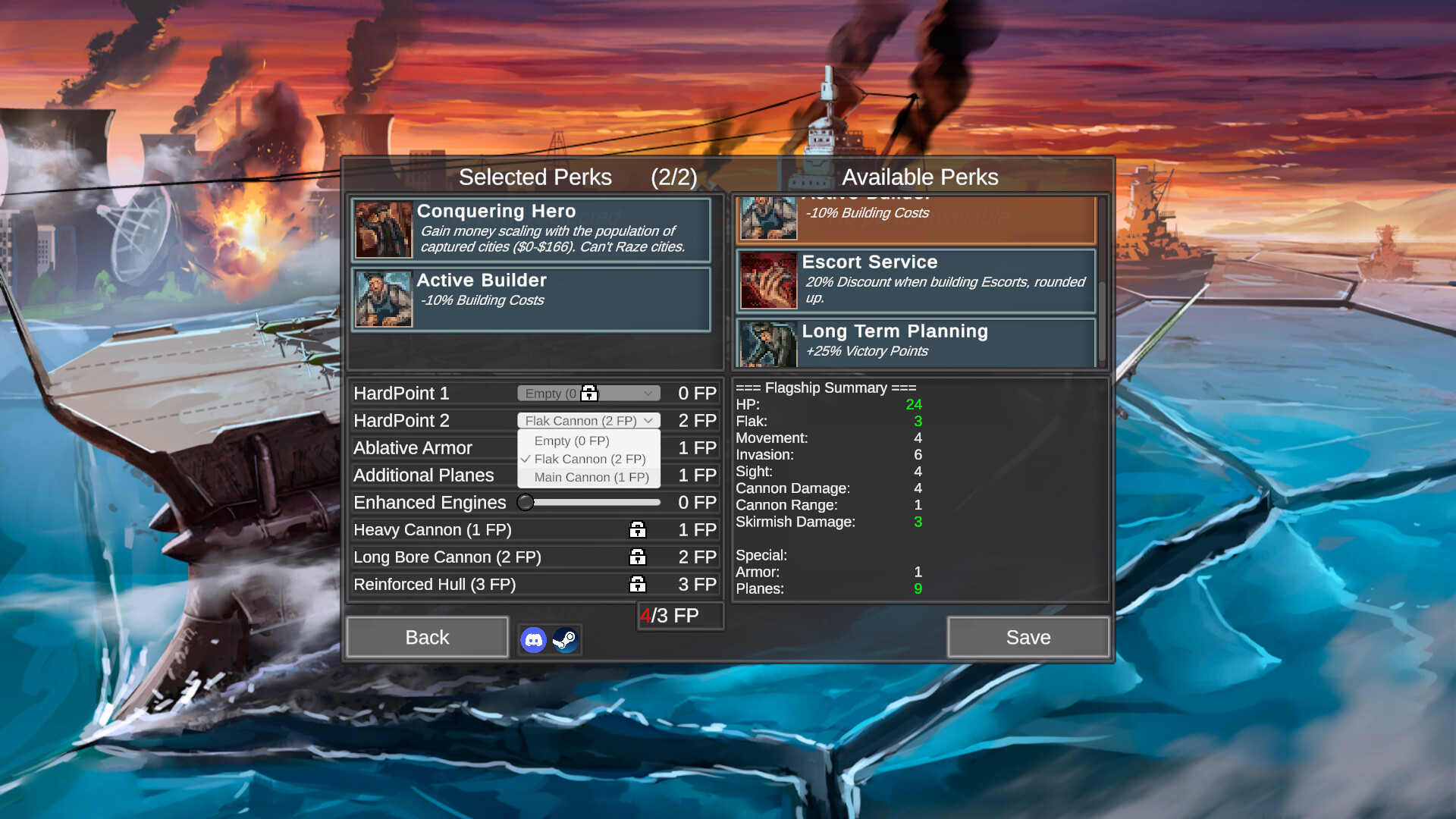Click the padlock icon beside Reinforced Hull
The width and height of the screenshot is (1456, 819).
[638, 584]
